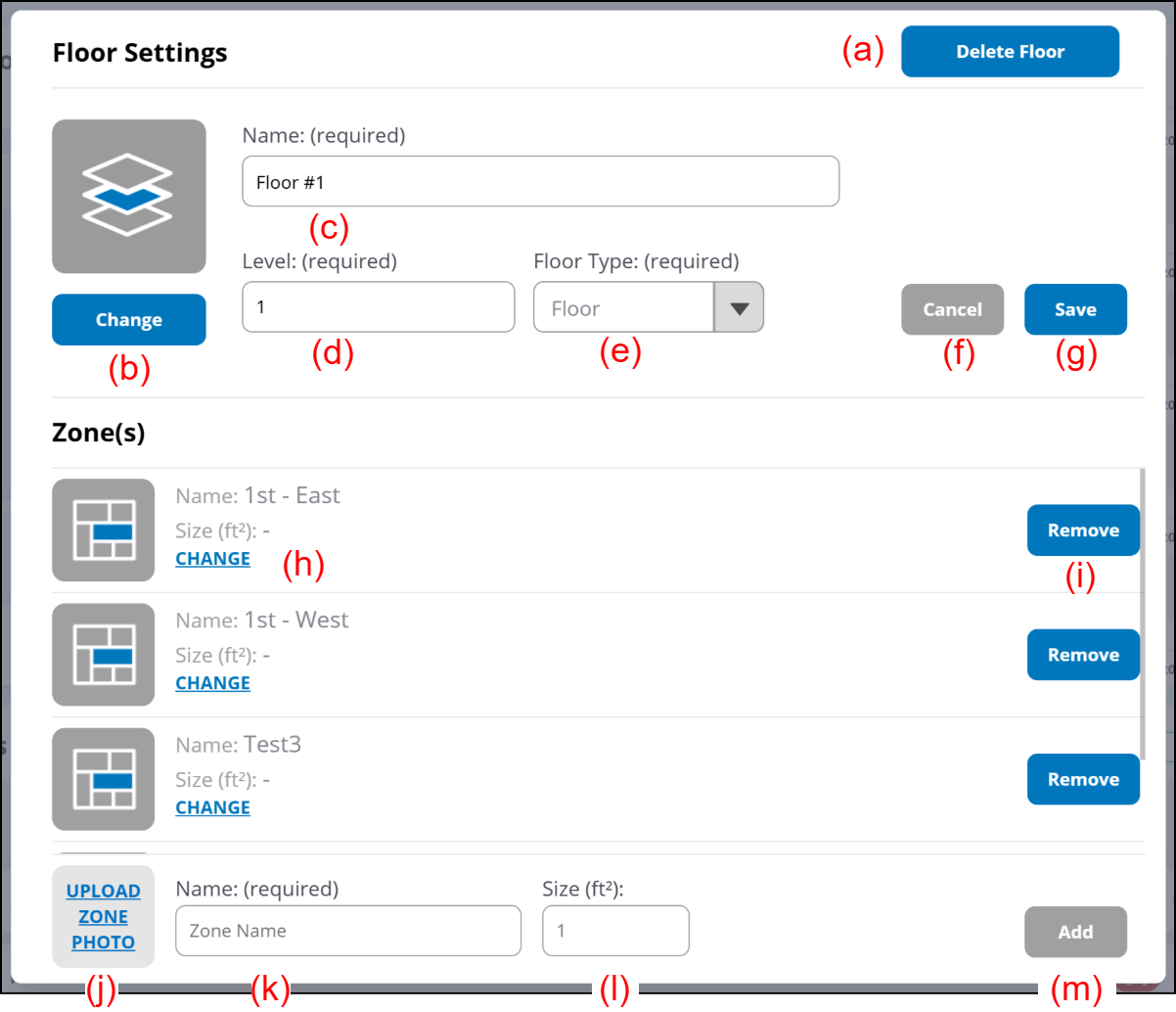
Task: Focus the floor Name input field
Action: pyautogui.click(x=540, y=182)
